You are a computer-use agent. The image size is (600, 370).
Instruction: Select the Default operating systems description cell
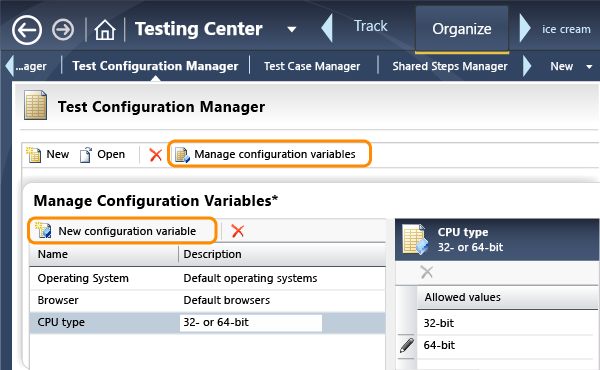coord(250,278)
